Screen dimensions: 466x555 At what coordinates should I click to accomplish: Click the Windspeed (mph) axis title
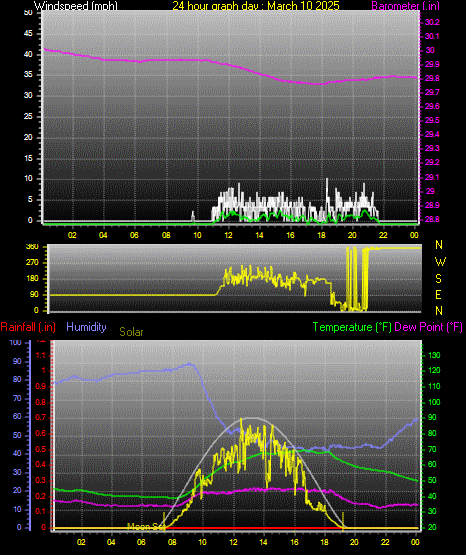coord(75,6)
